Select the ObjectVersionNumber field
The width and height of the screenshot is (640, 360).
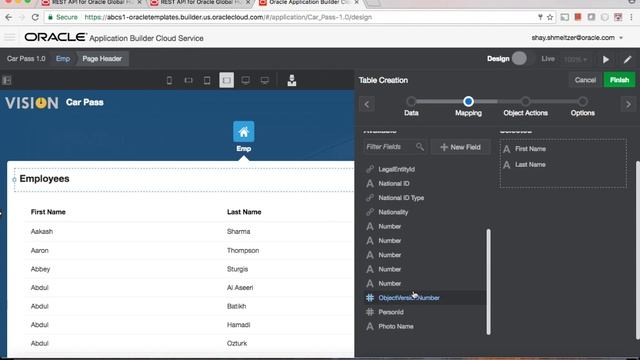tap(424, 298)
